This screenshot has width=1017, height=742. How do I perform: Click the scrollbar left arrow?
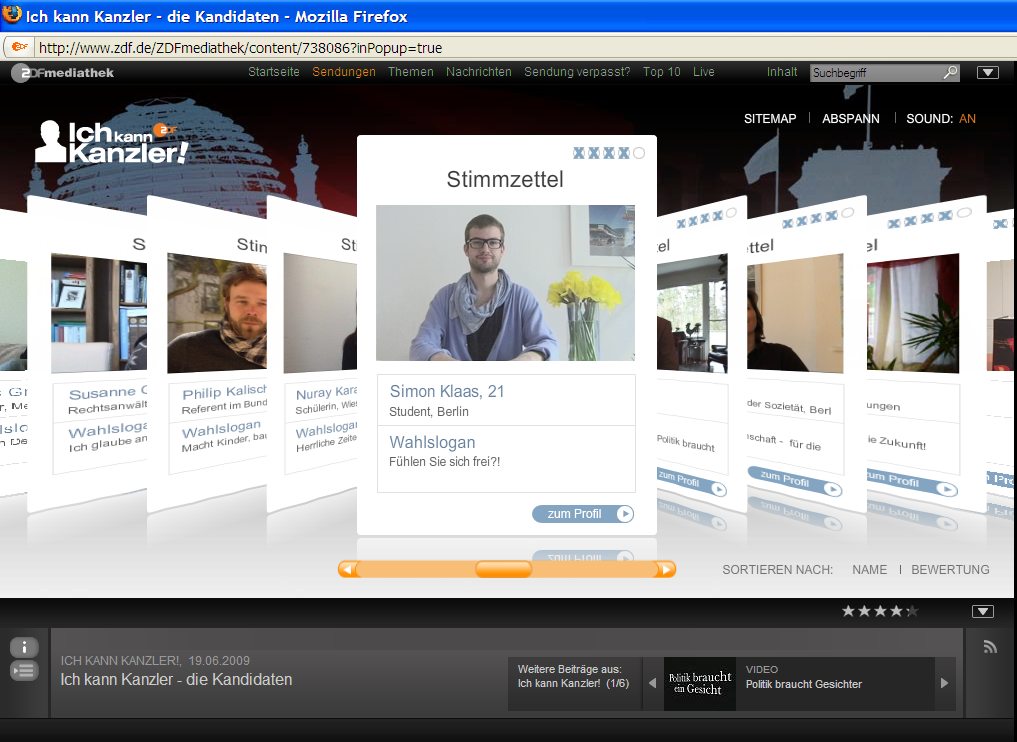point(347,569)
